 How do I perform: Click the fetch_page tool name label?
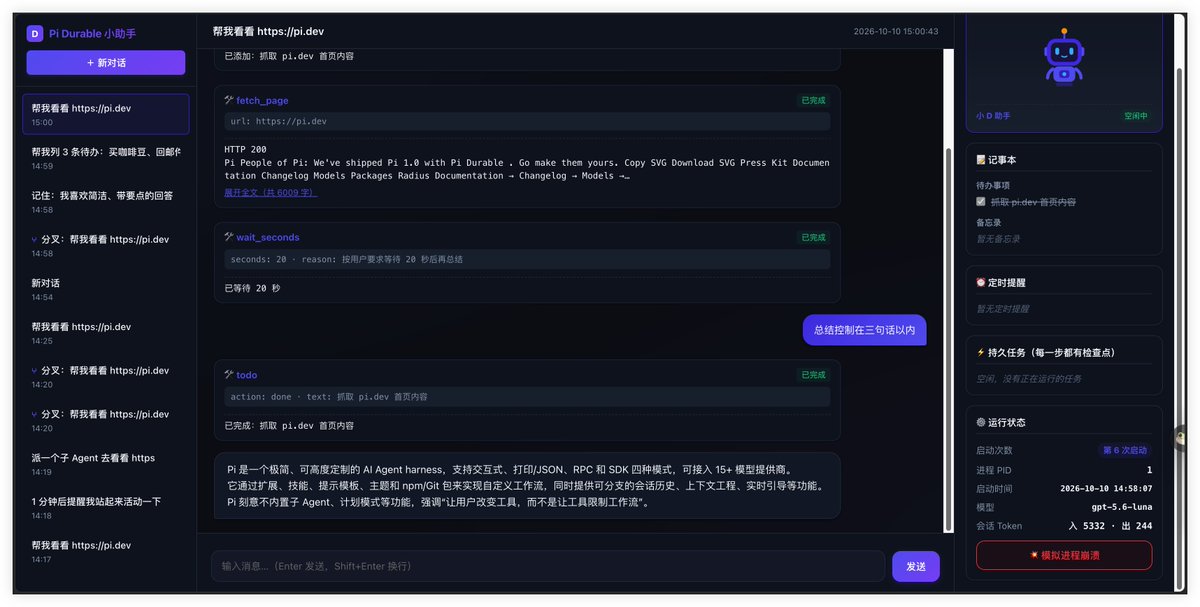click(x=262, y=100)
